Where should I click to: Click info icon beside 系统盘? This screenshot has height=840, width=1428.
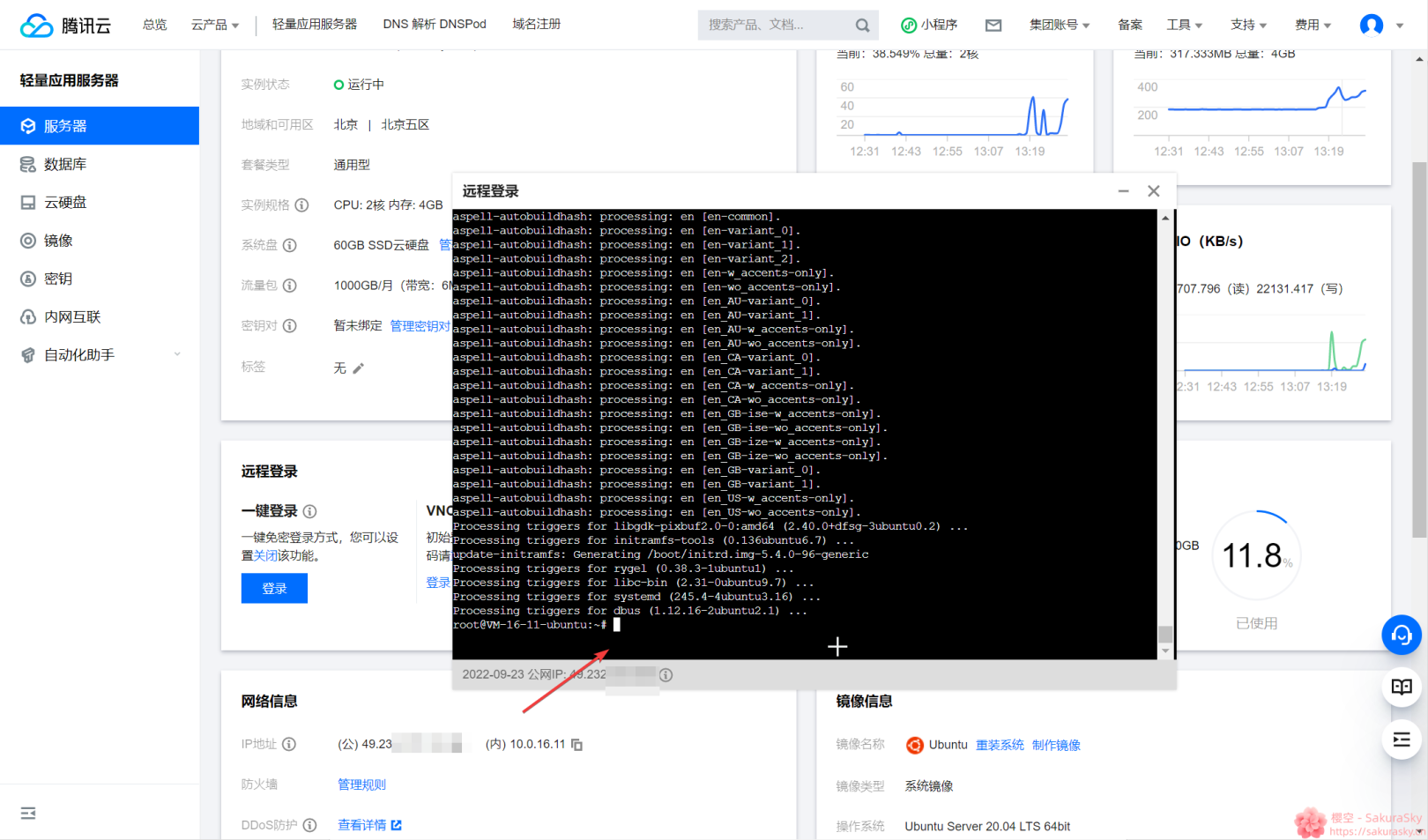pos(290,245)
